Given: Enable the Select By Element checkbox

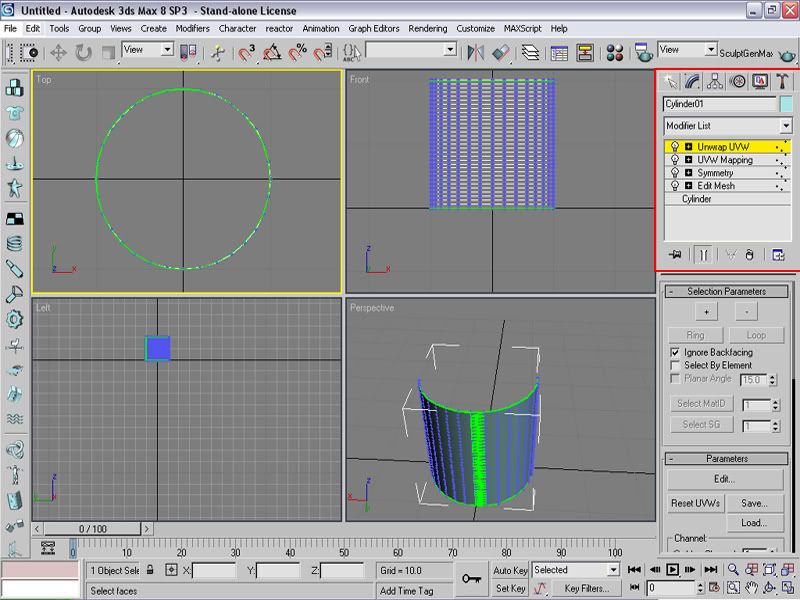Looking at the screenshot, I should click(x=675, y=366).
